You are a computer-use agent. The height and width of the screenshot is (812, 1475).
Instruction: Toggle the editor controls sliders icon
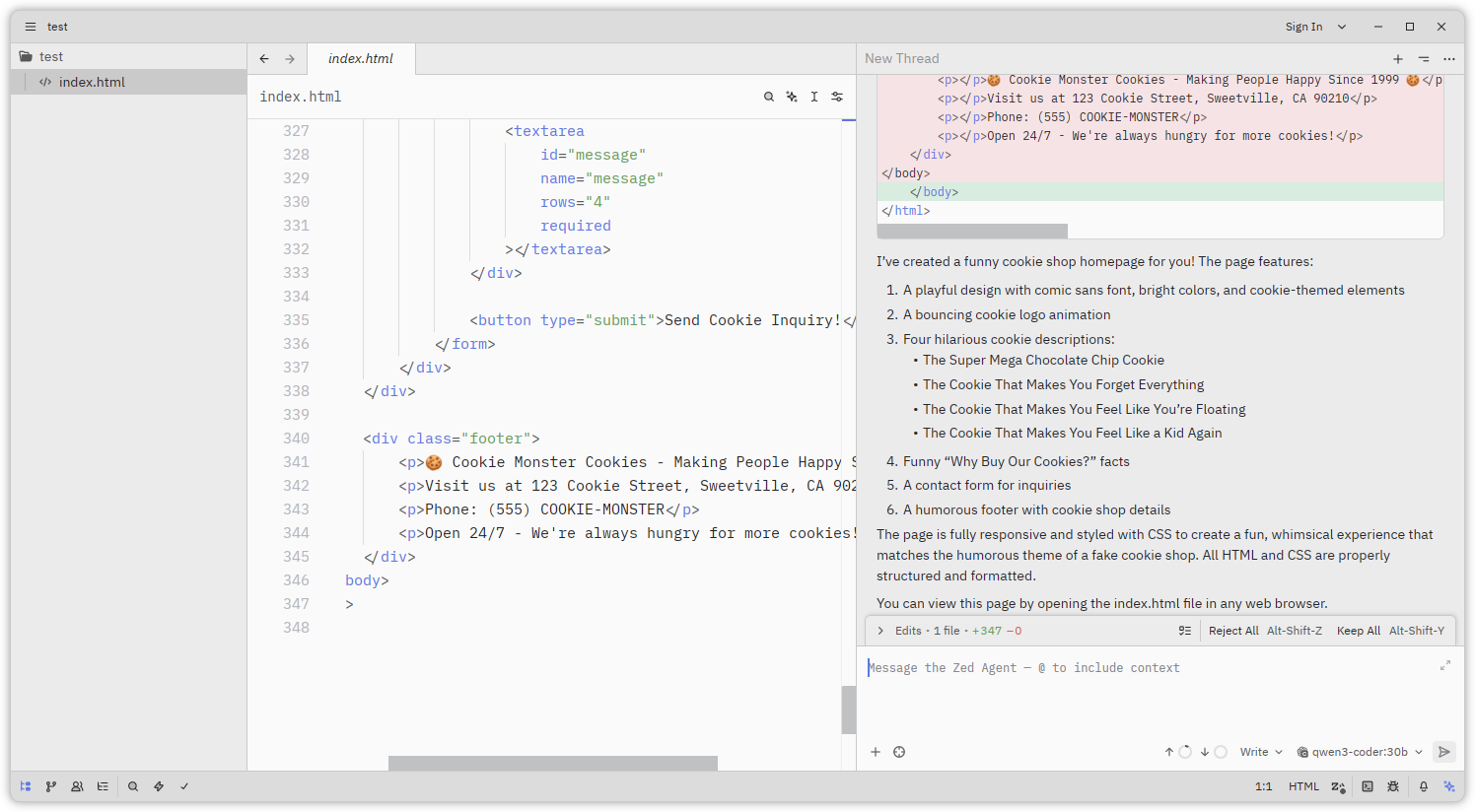coord(837,97)
